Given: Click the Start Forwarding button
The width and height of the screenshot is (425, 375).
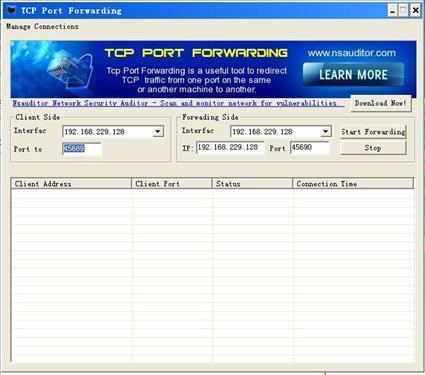Looking at the screenshot, I should [373, 132].
